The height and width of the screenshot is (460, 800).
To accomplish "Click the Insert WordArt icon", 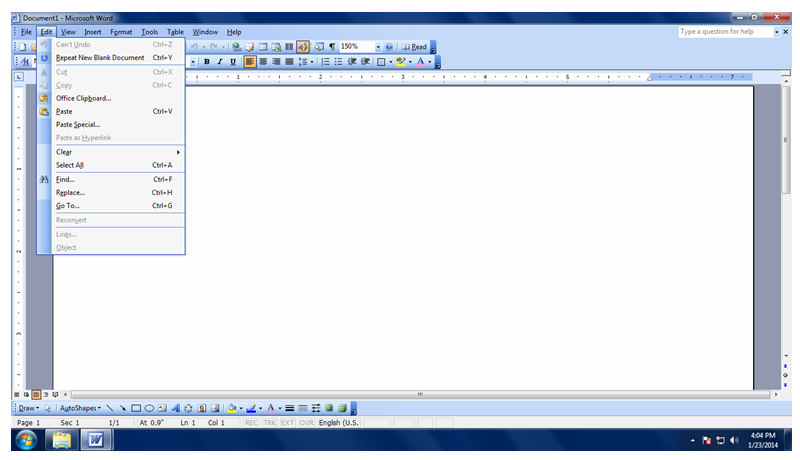I will pos(176,408).
